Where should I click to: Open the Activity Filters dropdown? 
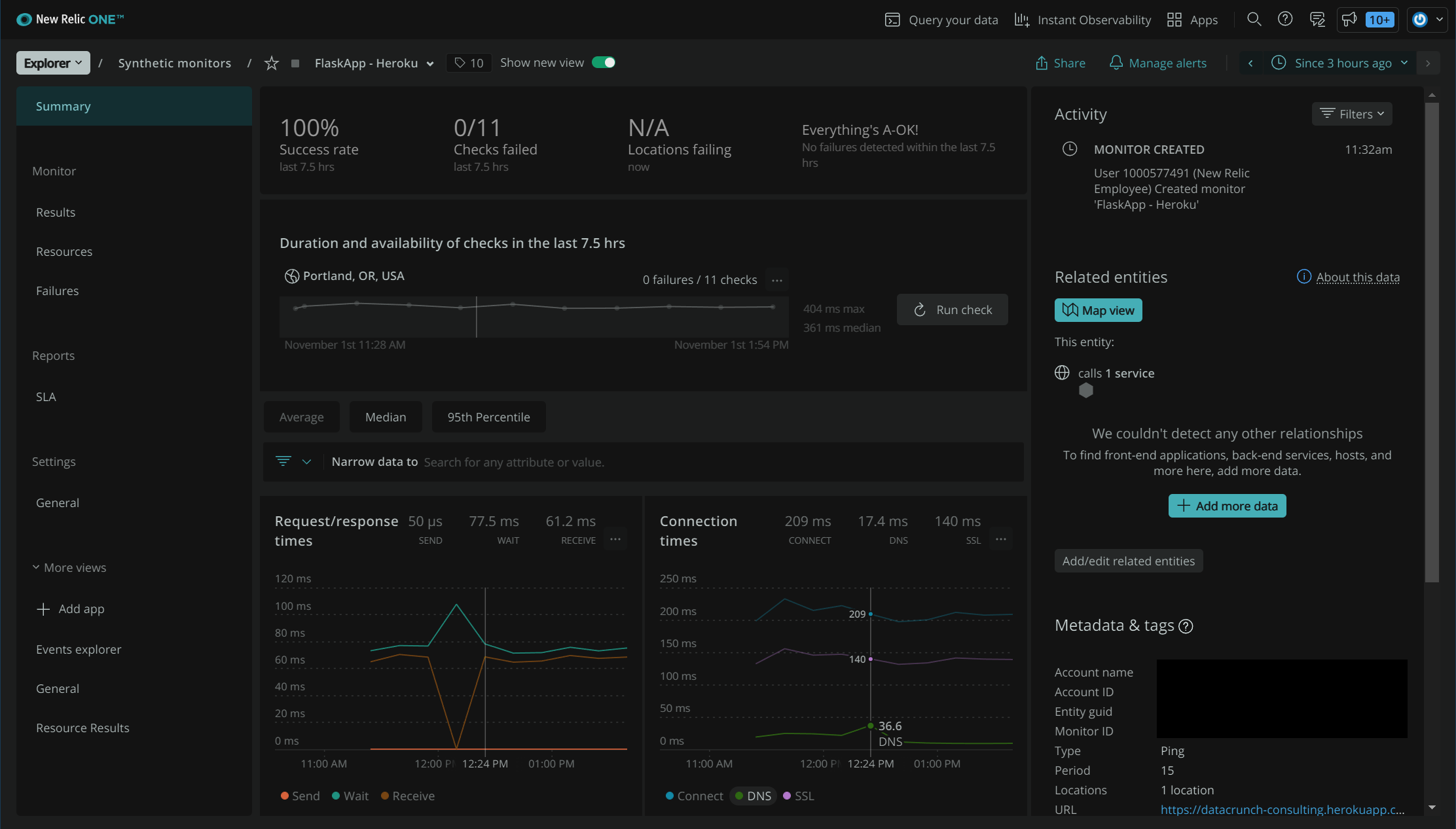pos(1352,114)
